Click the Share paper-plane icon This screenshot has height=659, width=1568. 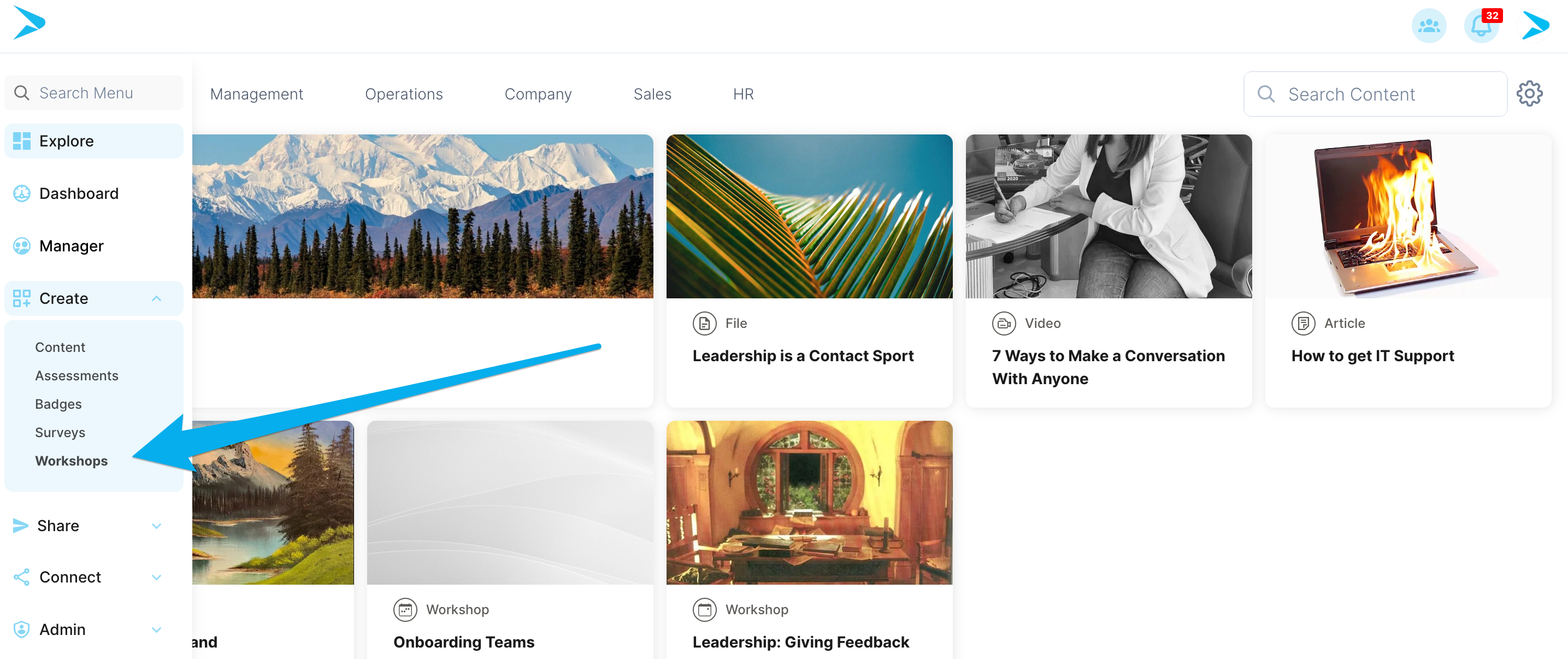pyautogui.click(x=21, y=525)
